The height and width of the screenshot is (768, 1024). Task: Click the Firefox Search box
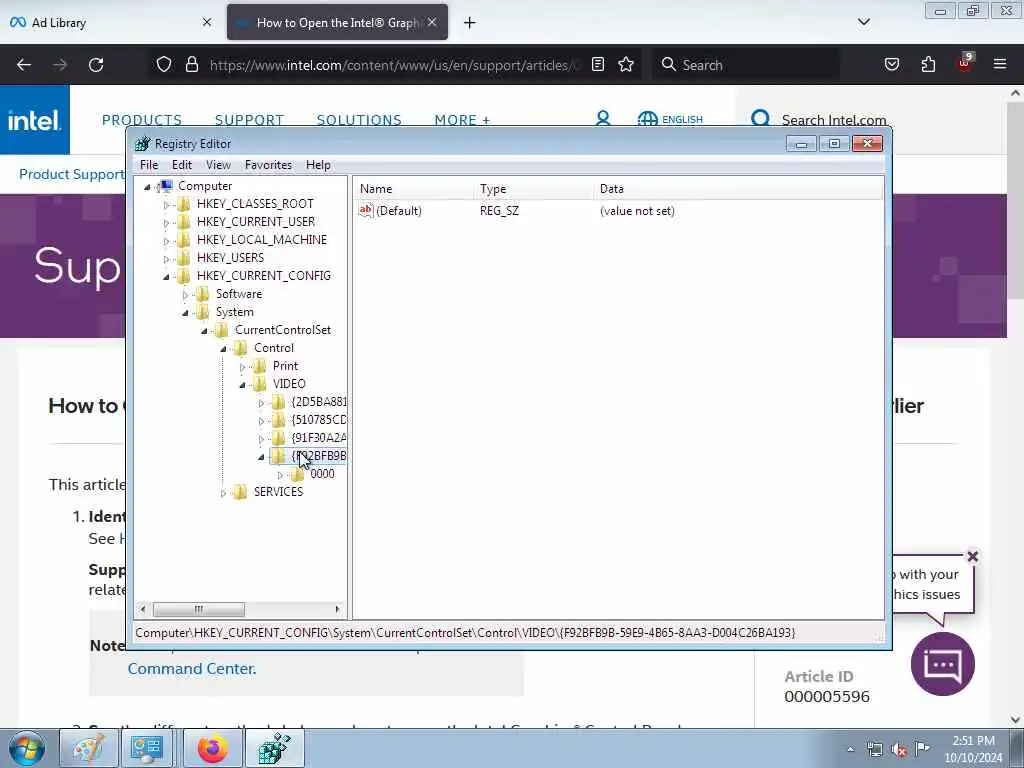(746, 65)
